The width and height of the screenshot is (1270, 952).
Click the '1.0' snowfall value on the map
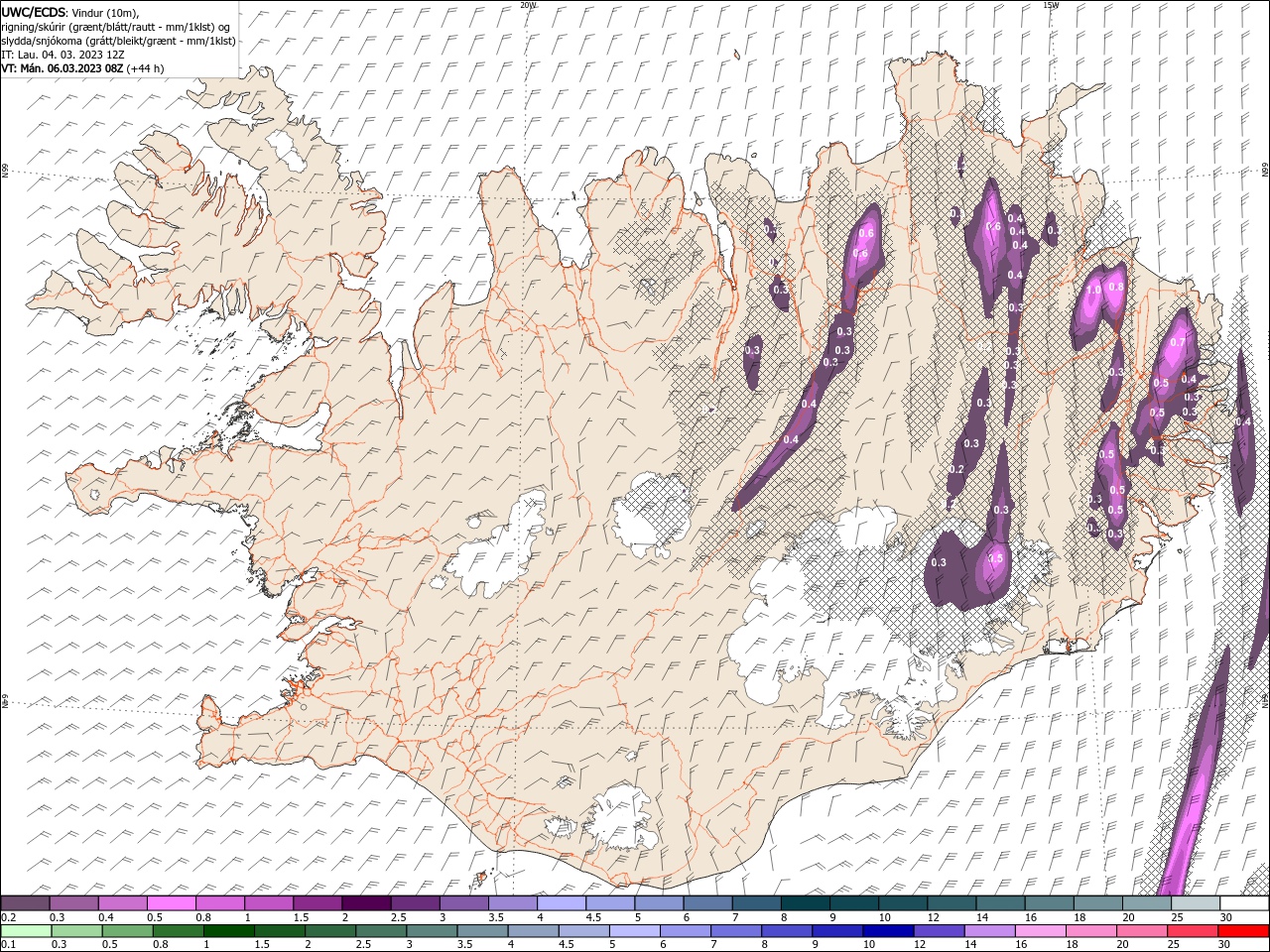coord(1093,291)
